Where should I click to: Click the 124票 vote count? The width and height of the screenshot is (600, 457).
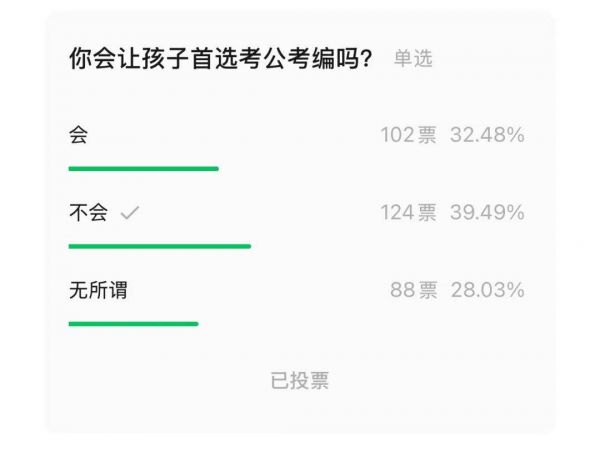408,213
